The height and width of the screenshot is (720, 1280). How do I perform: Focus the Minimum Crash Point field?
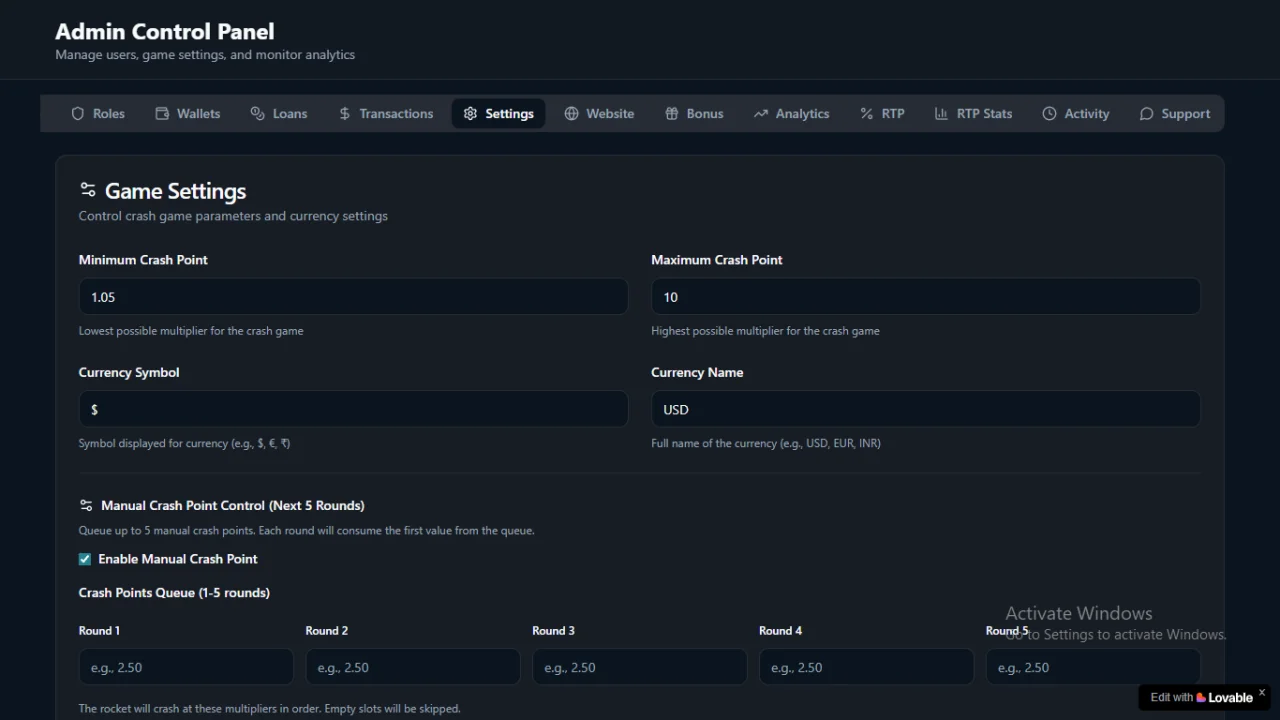pos(353,297)
